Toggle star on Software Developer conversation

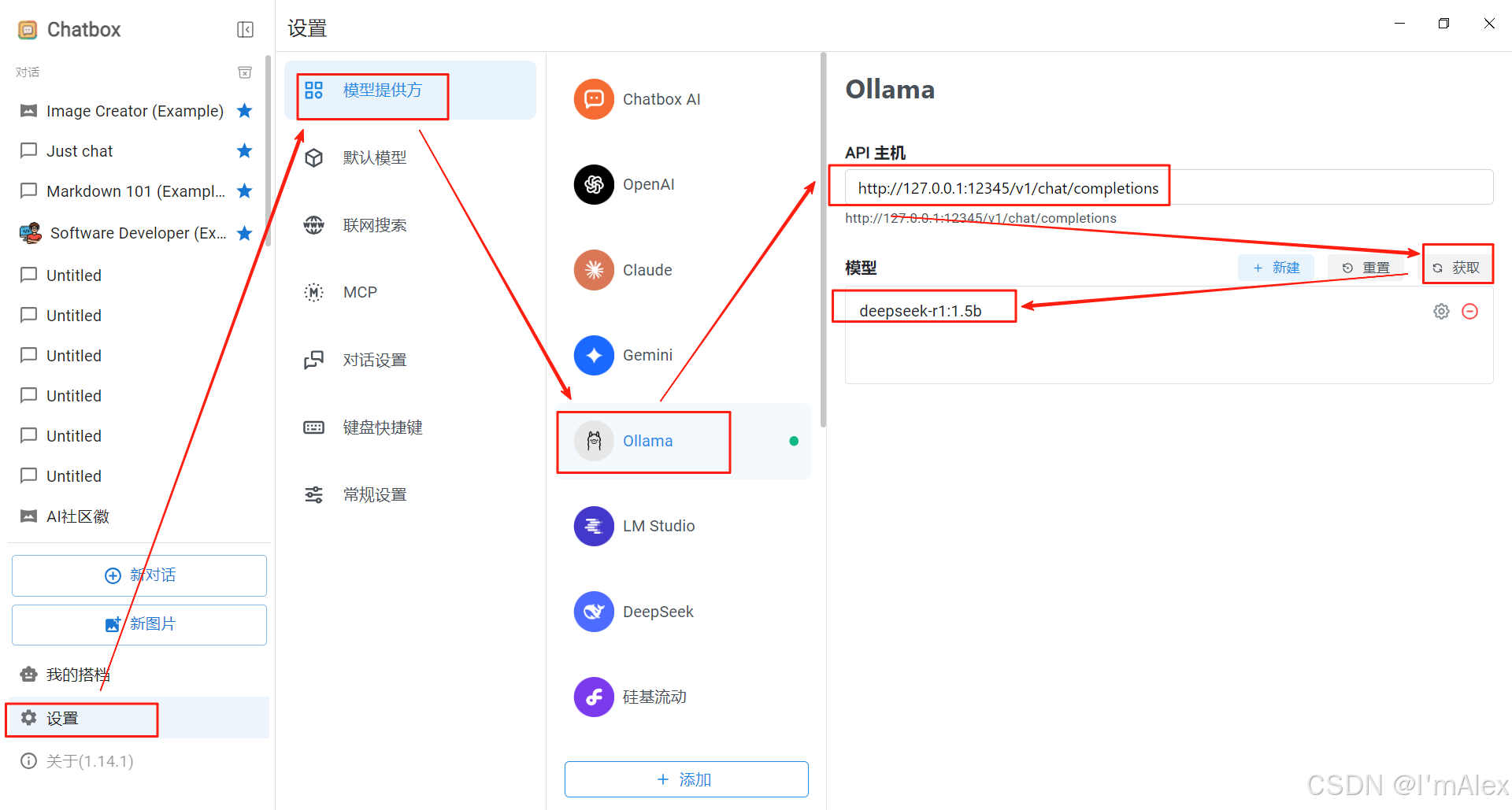click(244, 233)
